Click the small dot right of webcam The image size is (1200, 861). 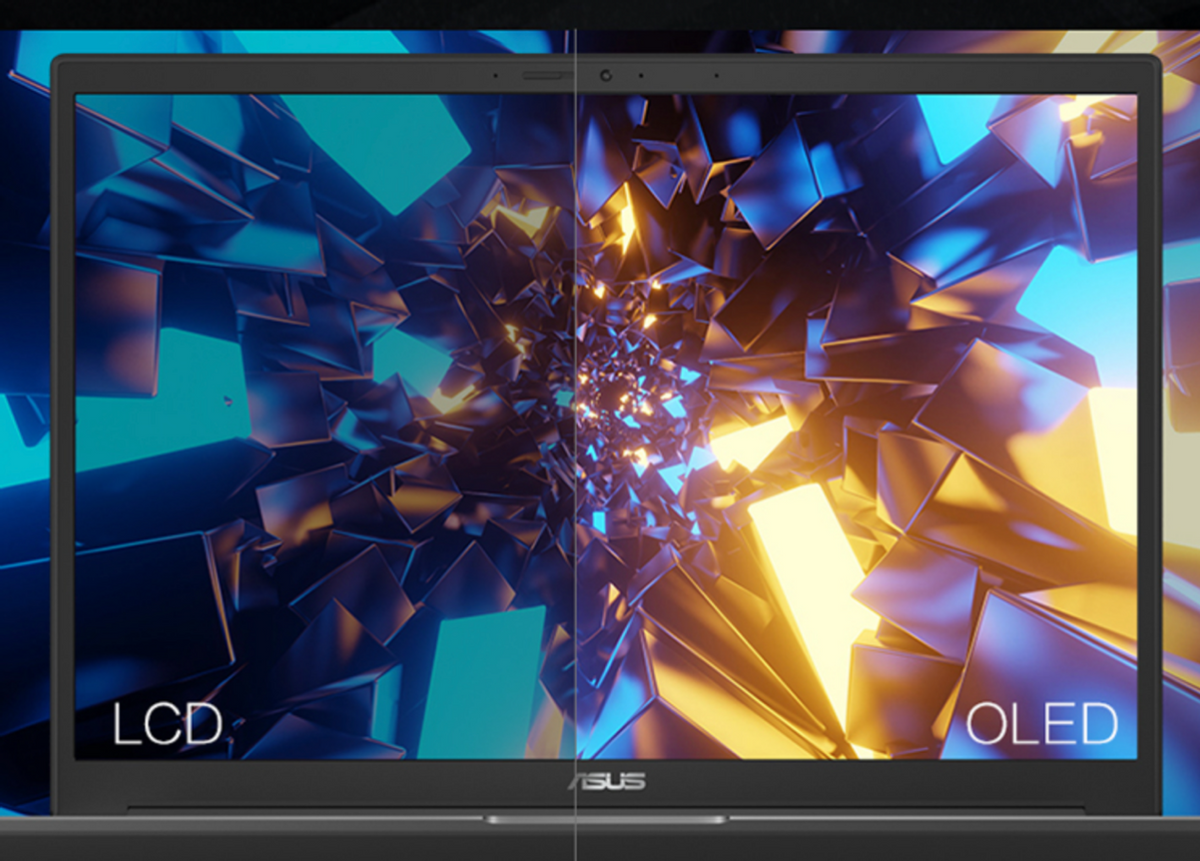tap(641, 75)
